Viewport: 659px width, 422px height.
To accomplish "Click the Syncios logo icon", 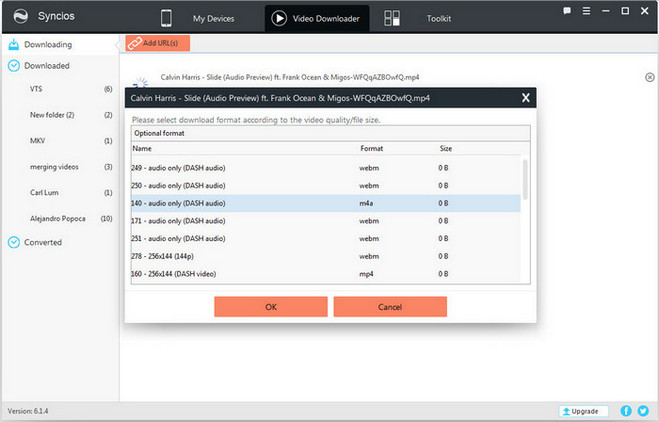I will click(21, 16).
